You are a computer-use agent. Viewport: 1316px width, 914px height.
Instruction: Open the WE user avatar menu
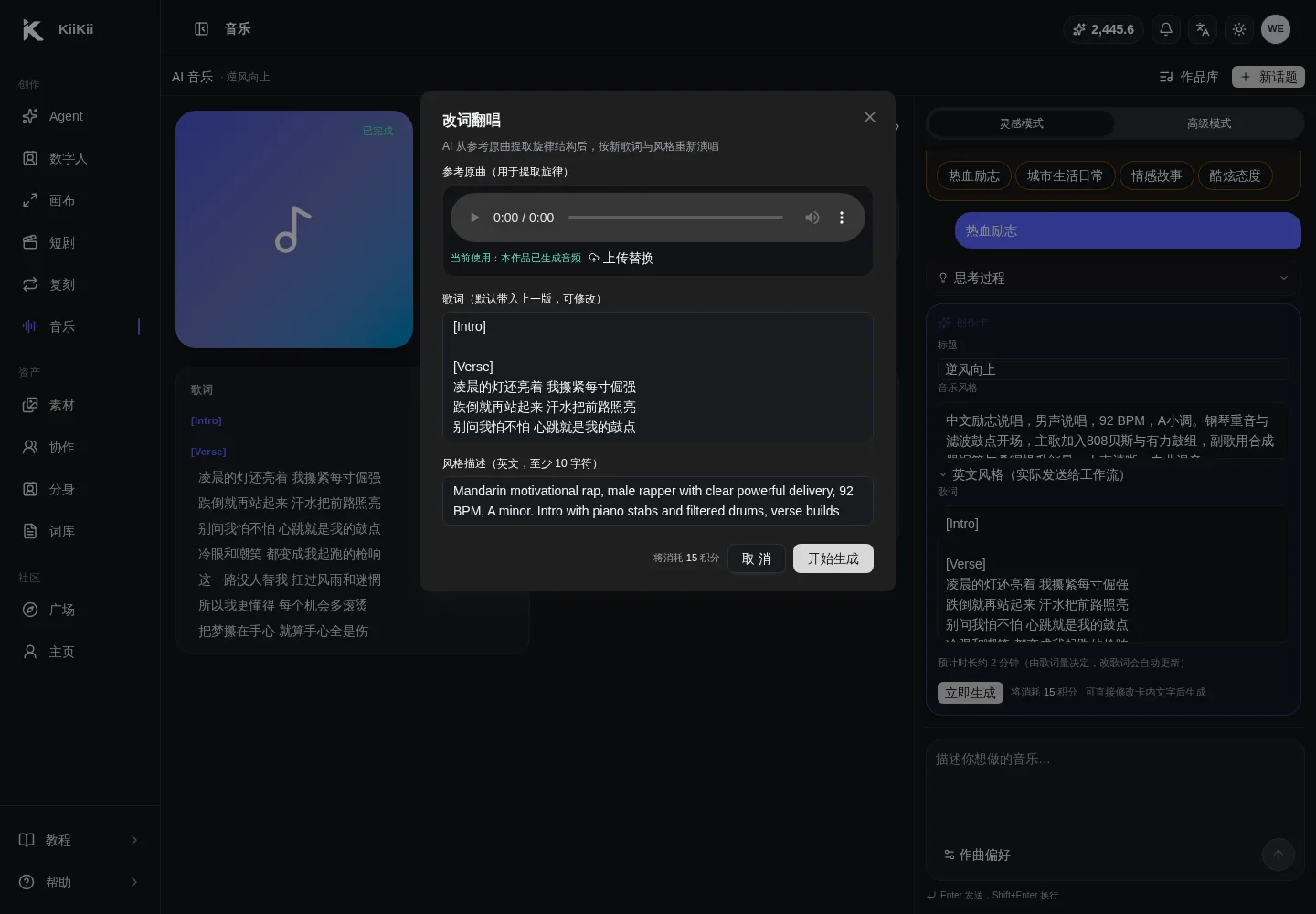pyautogui.click(x=1276, y=29)
